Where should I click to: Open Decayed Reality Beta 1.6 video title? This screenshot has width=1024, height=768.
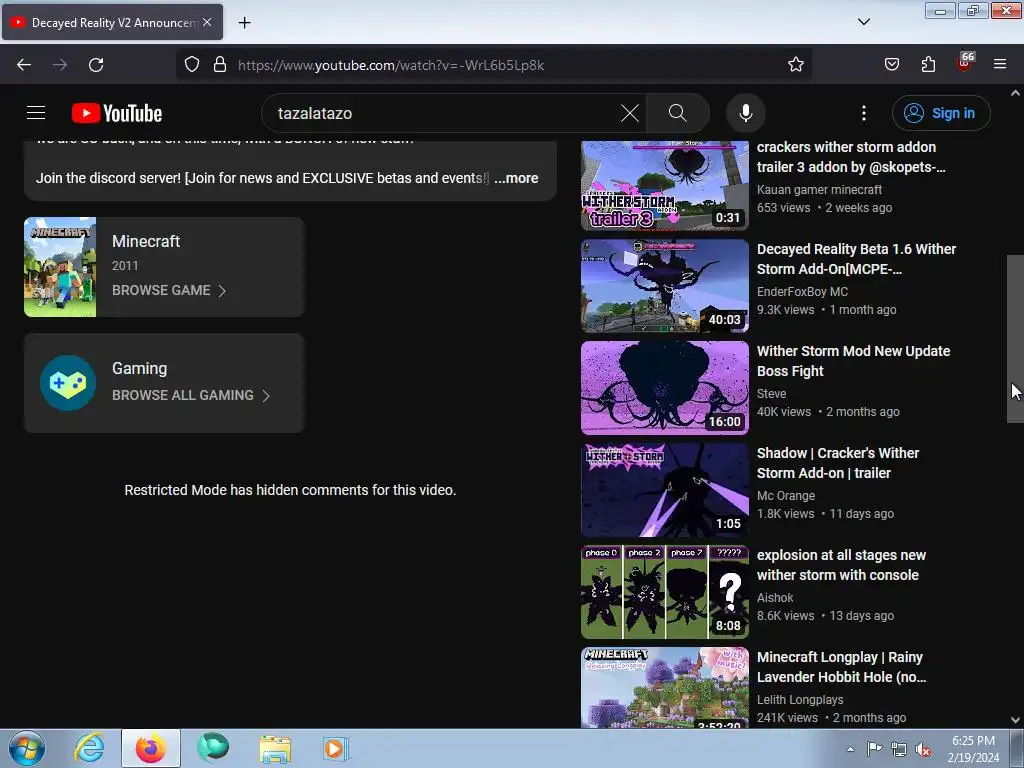pos(856,259)
